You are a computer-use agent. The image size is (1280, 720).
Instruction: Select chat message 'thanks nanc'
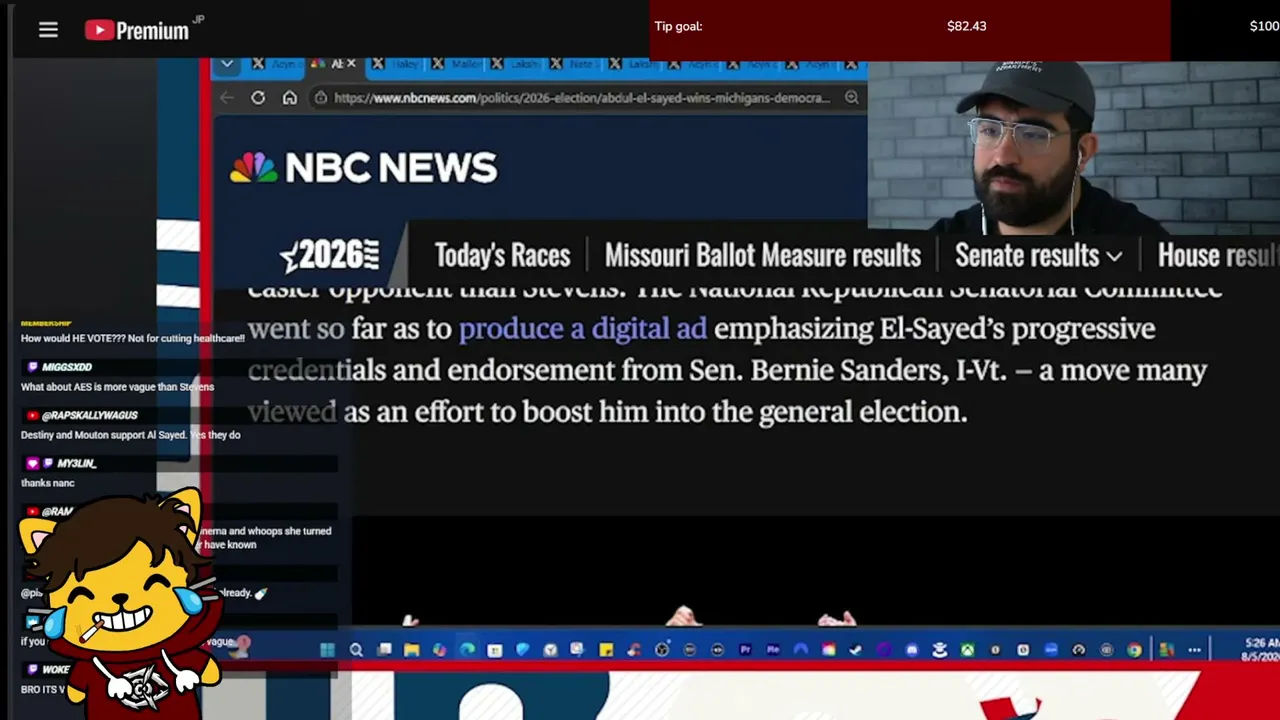pos(48,483)
